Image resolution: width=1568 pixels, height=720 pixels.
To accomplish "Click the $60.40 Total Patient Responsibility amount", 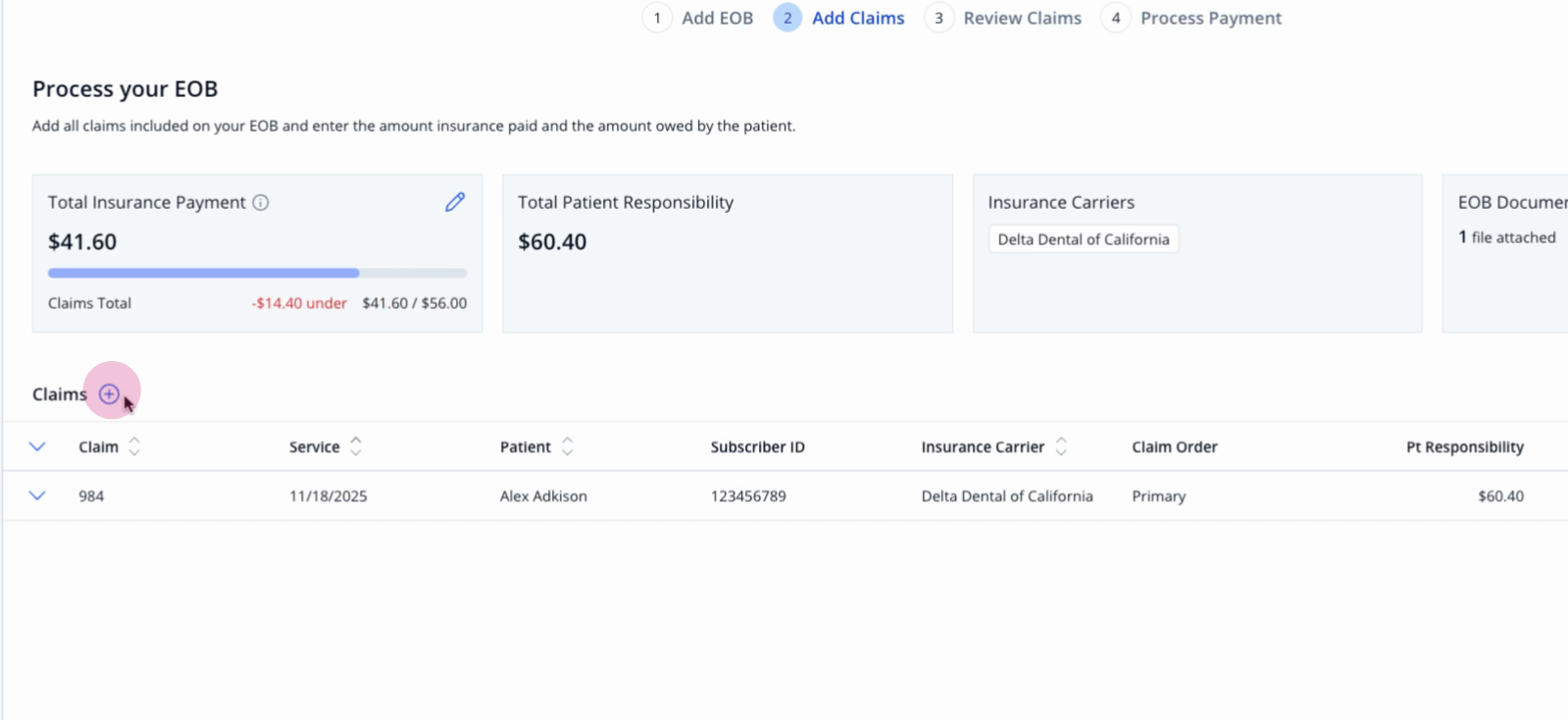I will 552,241.
